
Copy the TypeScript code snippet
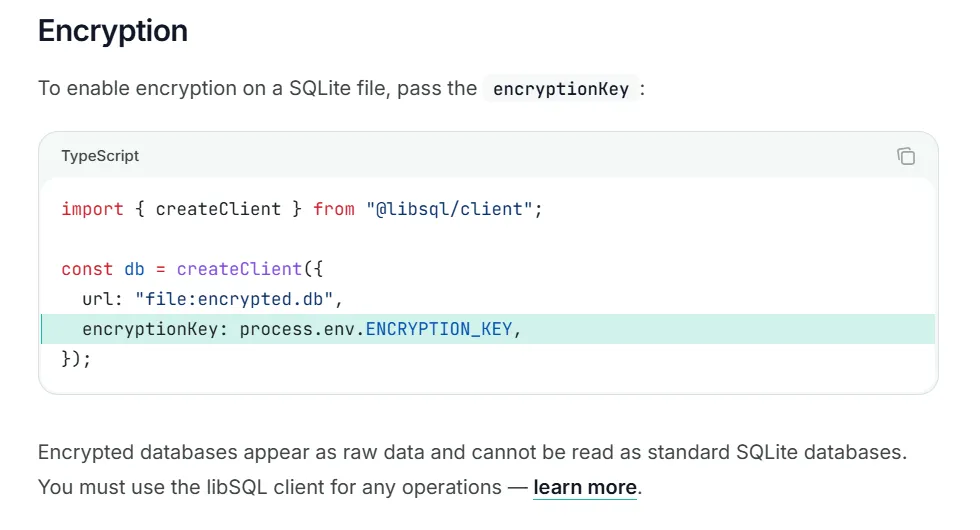(x=906, y=156)
